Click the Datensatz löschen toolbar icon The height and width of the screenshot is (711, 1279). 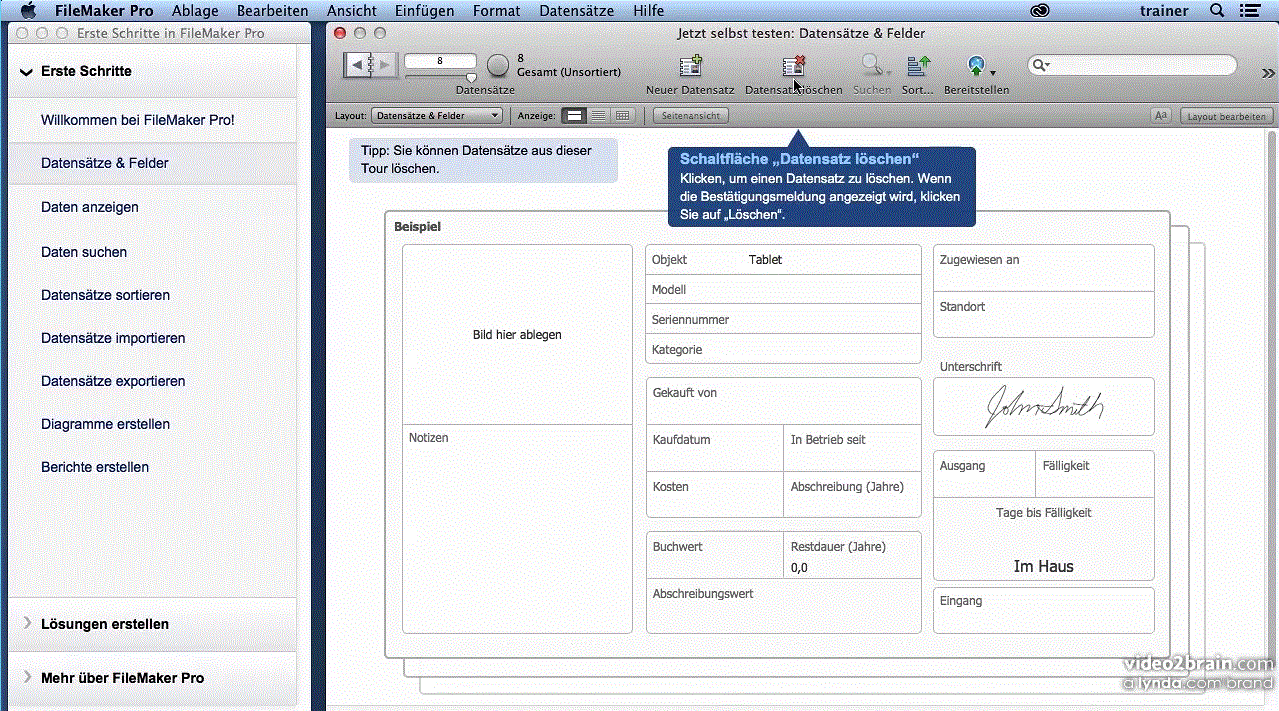pos(794,66)
